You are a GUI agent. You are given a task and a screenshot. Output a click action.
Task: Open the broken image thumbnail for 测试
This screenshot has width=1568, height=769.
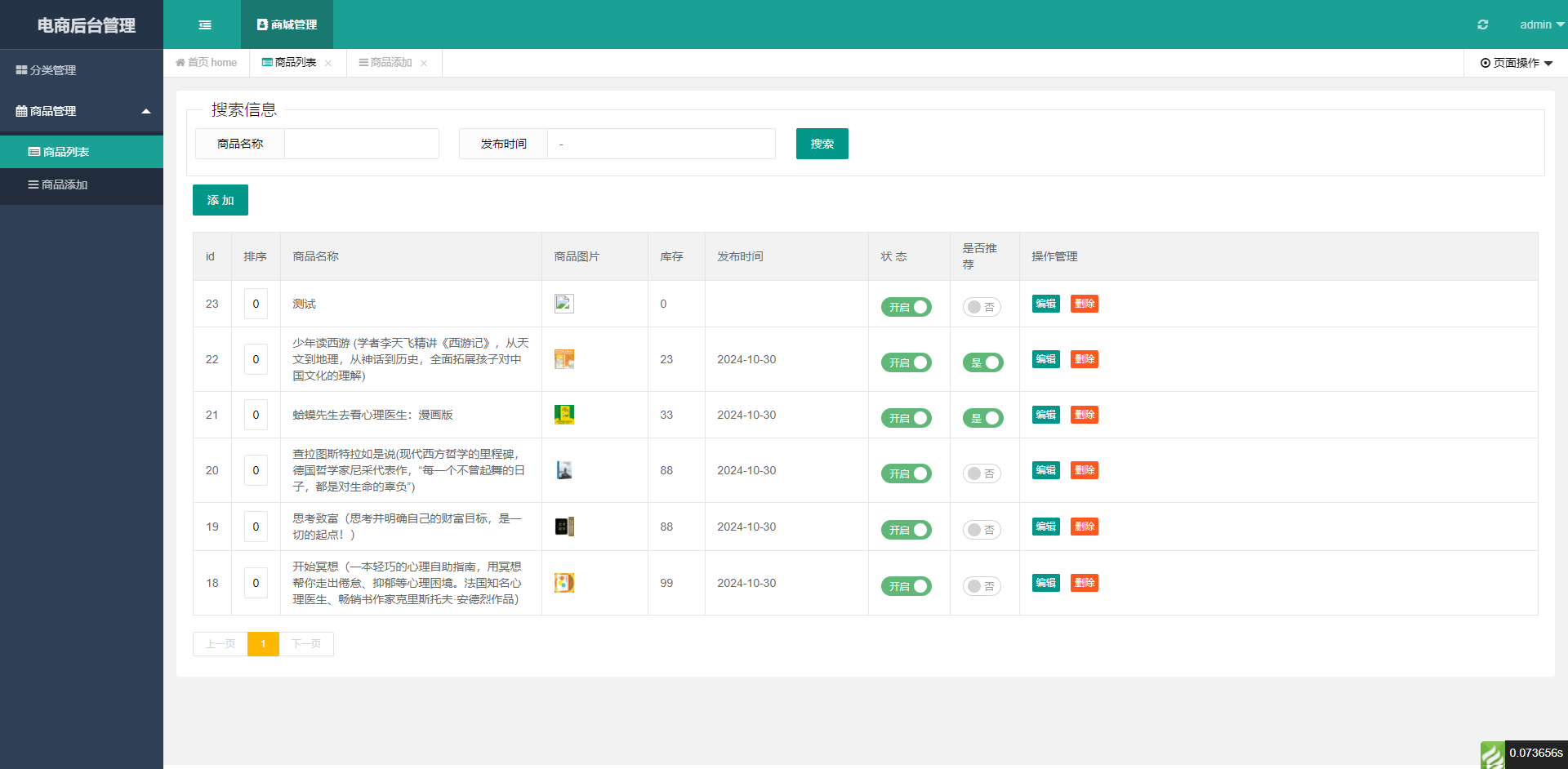coord(564,304)
